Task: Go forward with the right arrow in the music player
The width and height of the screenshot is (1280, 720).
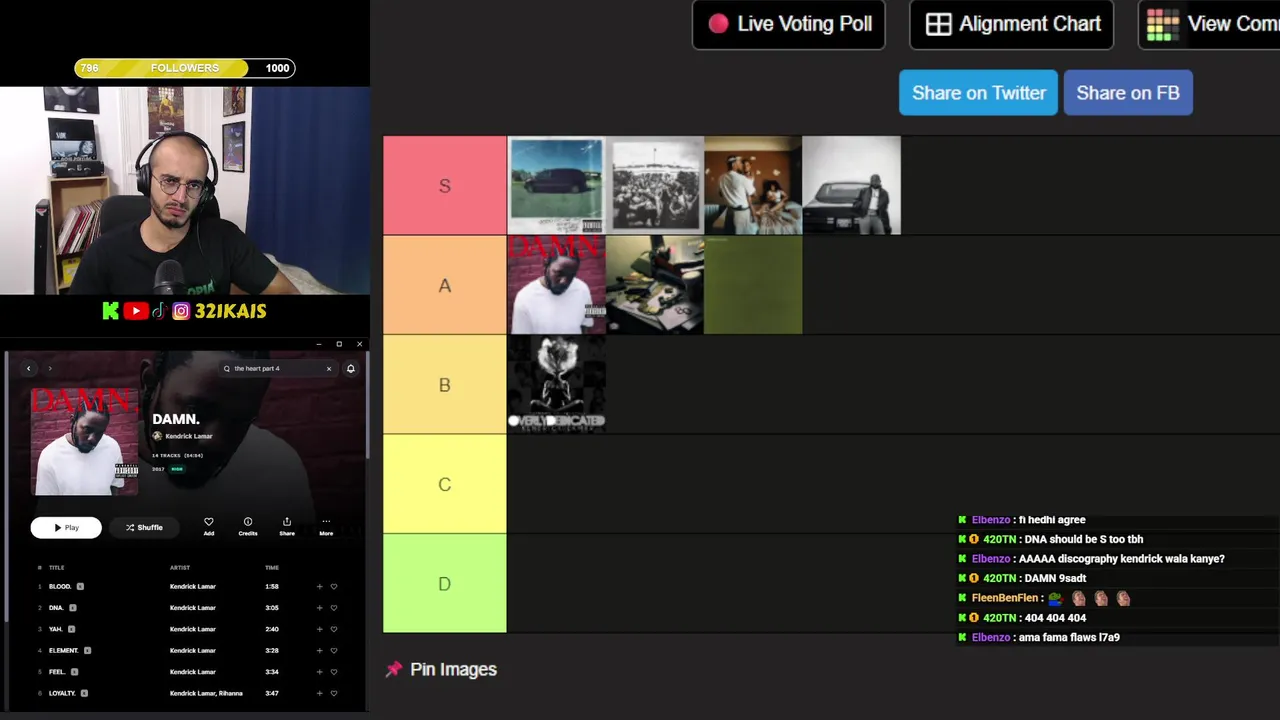Action: coord(50,369)
